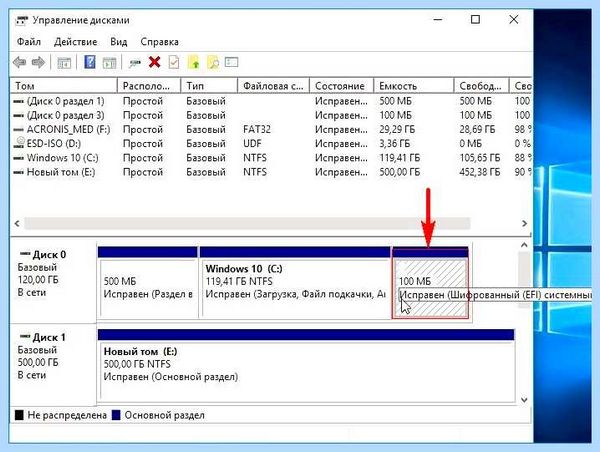This screenshot has width=600, height=452.
Task: Click the 452,38 ГБ free space value
Action: pyautogui.click(x=480, y=172)
